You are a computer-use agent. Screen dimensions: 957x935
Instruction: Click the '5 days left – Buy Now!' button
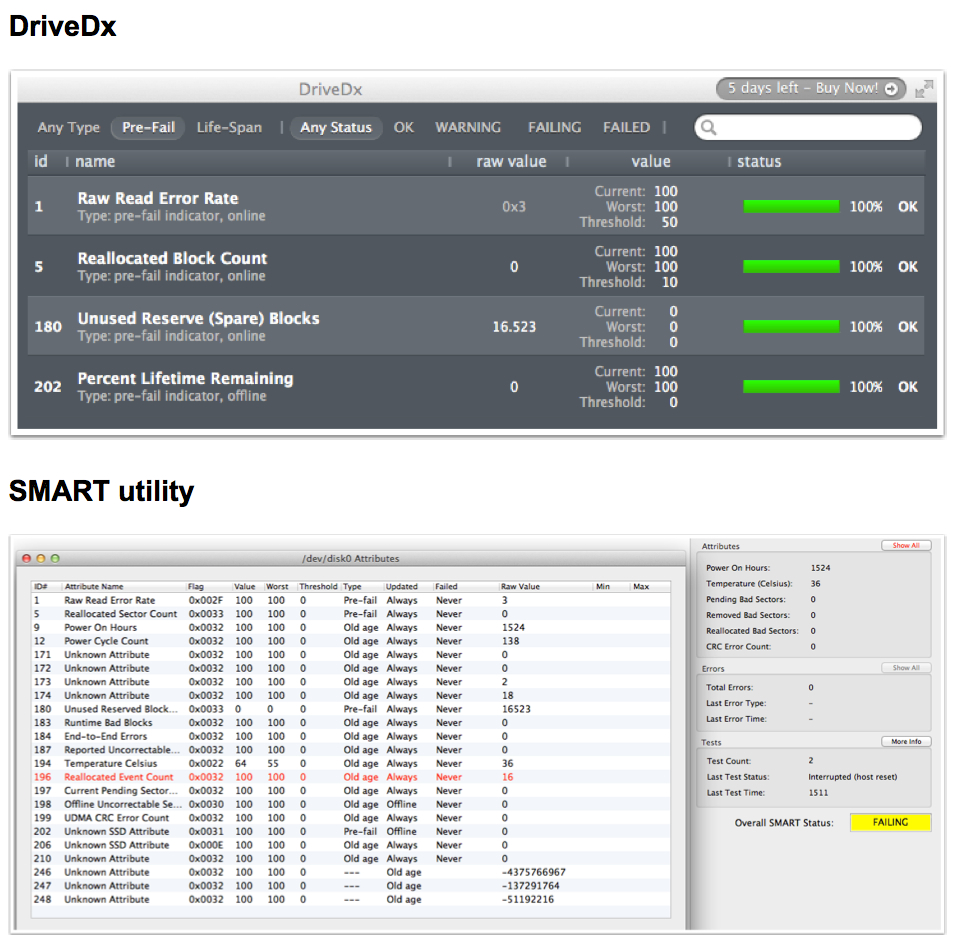coord(811,88)
